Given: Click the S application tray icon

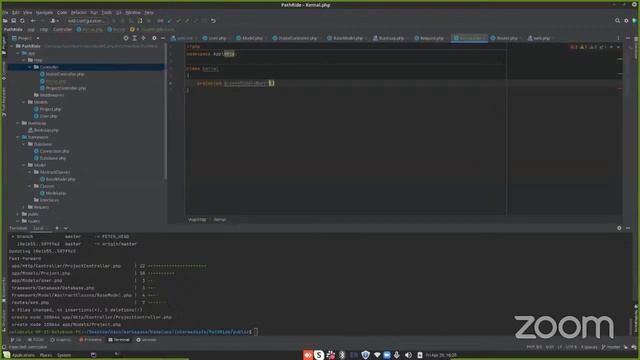Looking at the screenshot, I should pyautogui.click(x=319, y=355).
